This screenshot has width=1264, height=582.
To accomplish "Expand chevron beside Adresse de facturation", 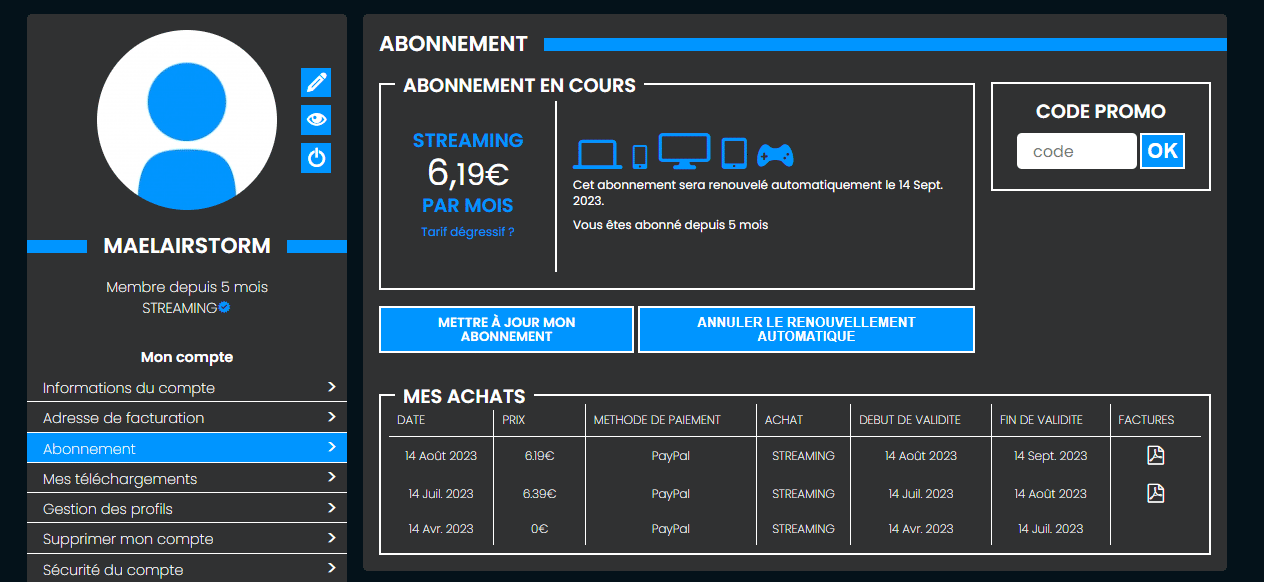I will click(332, 416).
